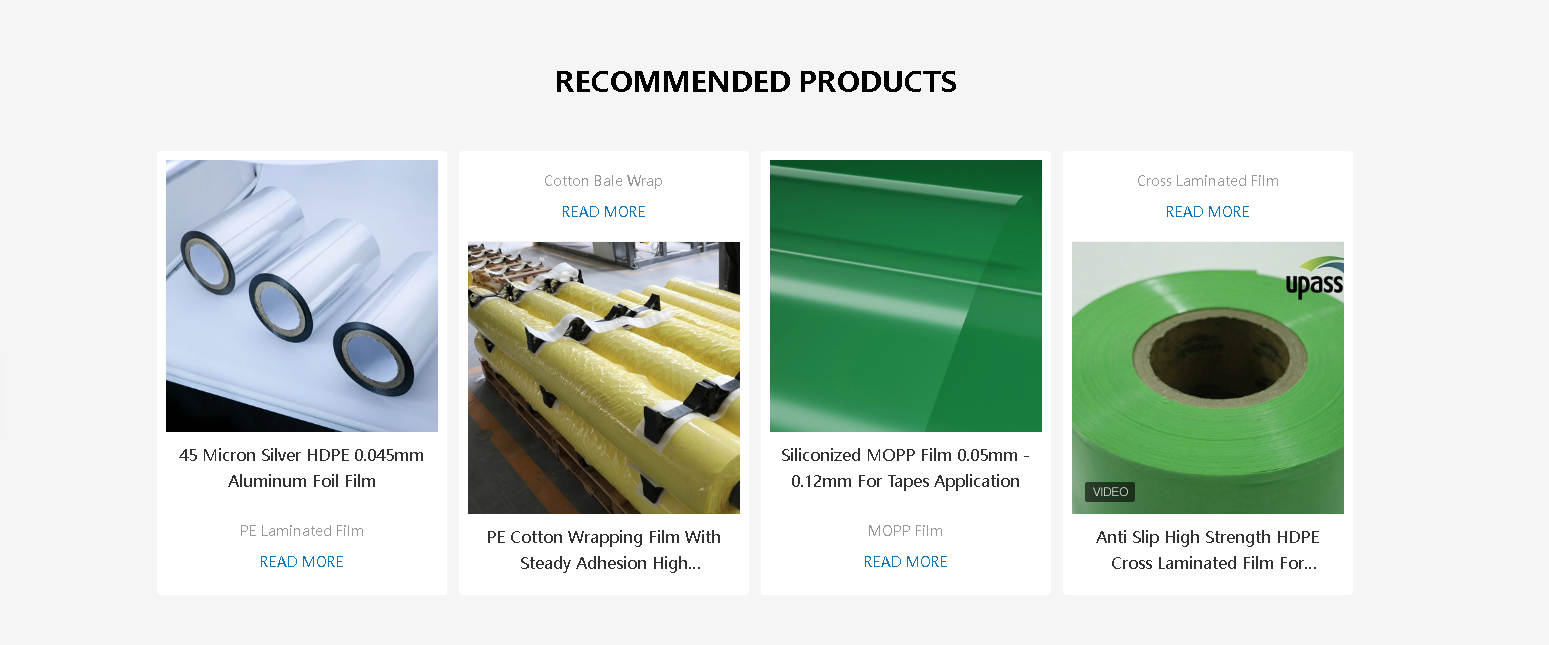1549x645 pixels.
Task: Go to Cotton Bale Wrap category
Action: point(604,181)
